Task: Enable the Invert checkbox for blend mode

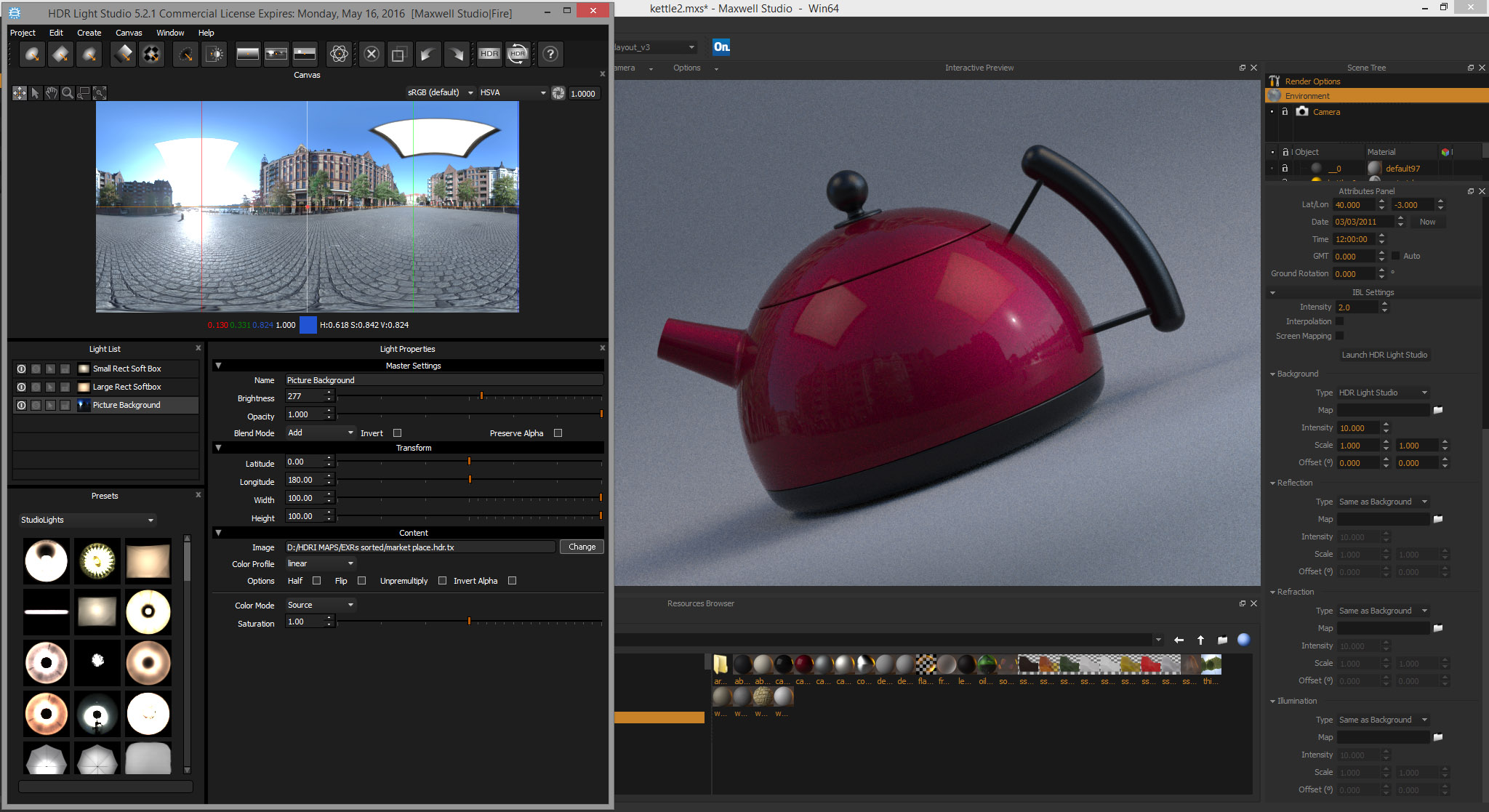Action: click(x=397, y=433)
